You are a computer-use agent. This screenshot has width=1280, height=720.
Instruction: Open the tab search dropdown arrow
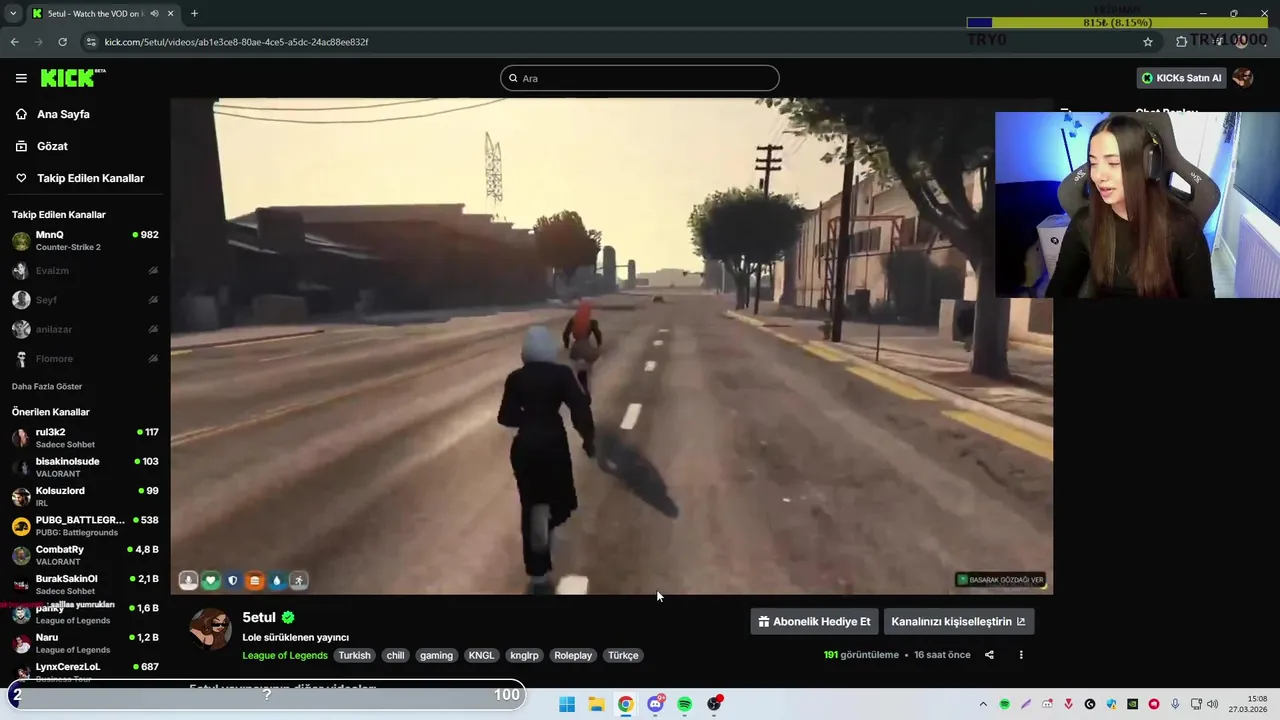(13, 13)
